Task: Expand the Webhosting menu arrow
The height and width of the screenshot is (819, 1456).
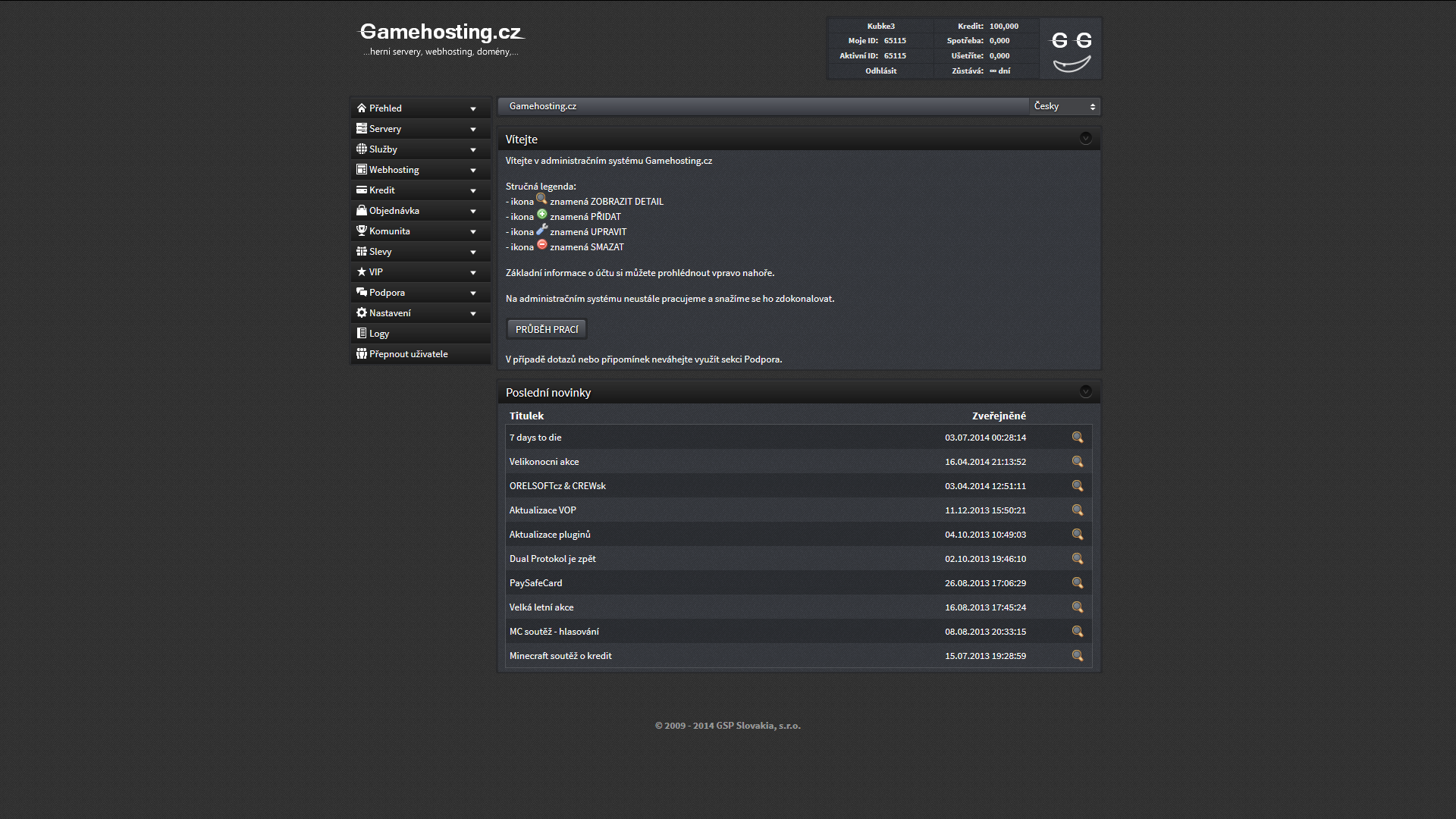Action: (473, 170)
